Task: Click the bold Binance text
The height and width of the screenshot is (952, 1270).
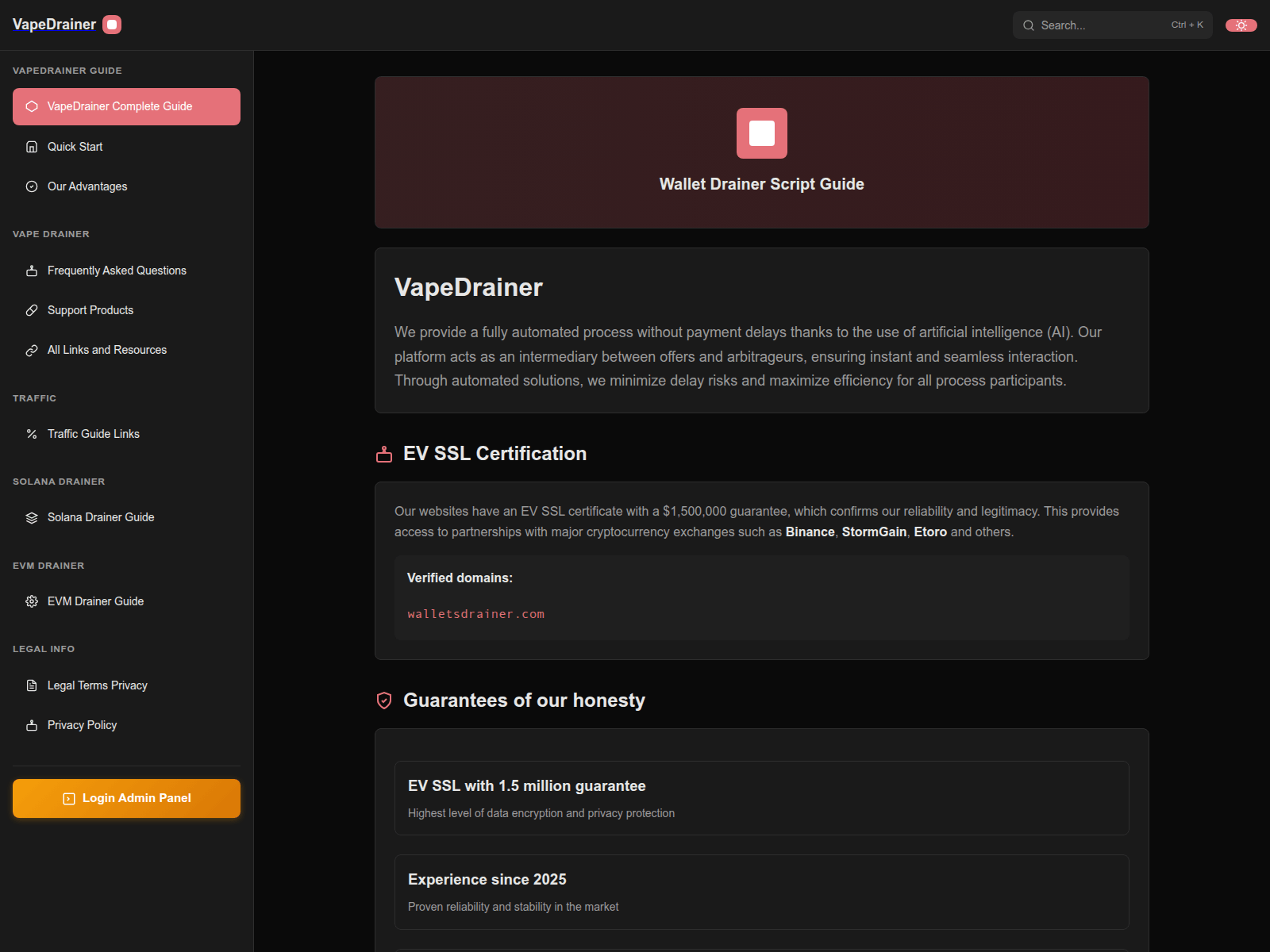Action: pyautogui.click(x=810, y=532)
